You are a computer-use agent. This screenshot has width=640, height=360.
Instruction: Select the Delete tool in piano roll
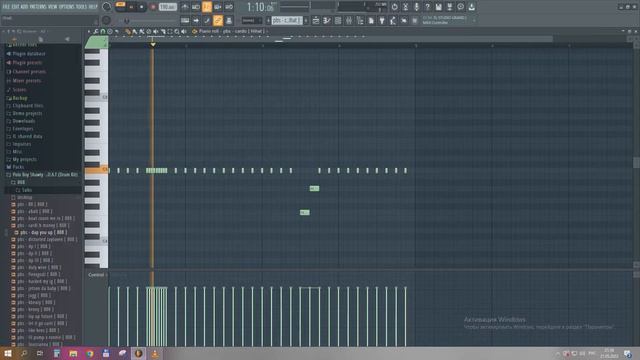149,31
